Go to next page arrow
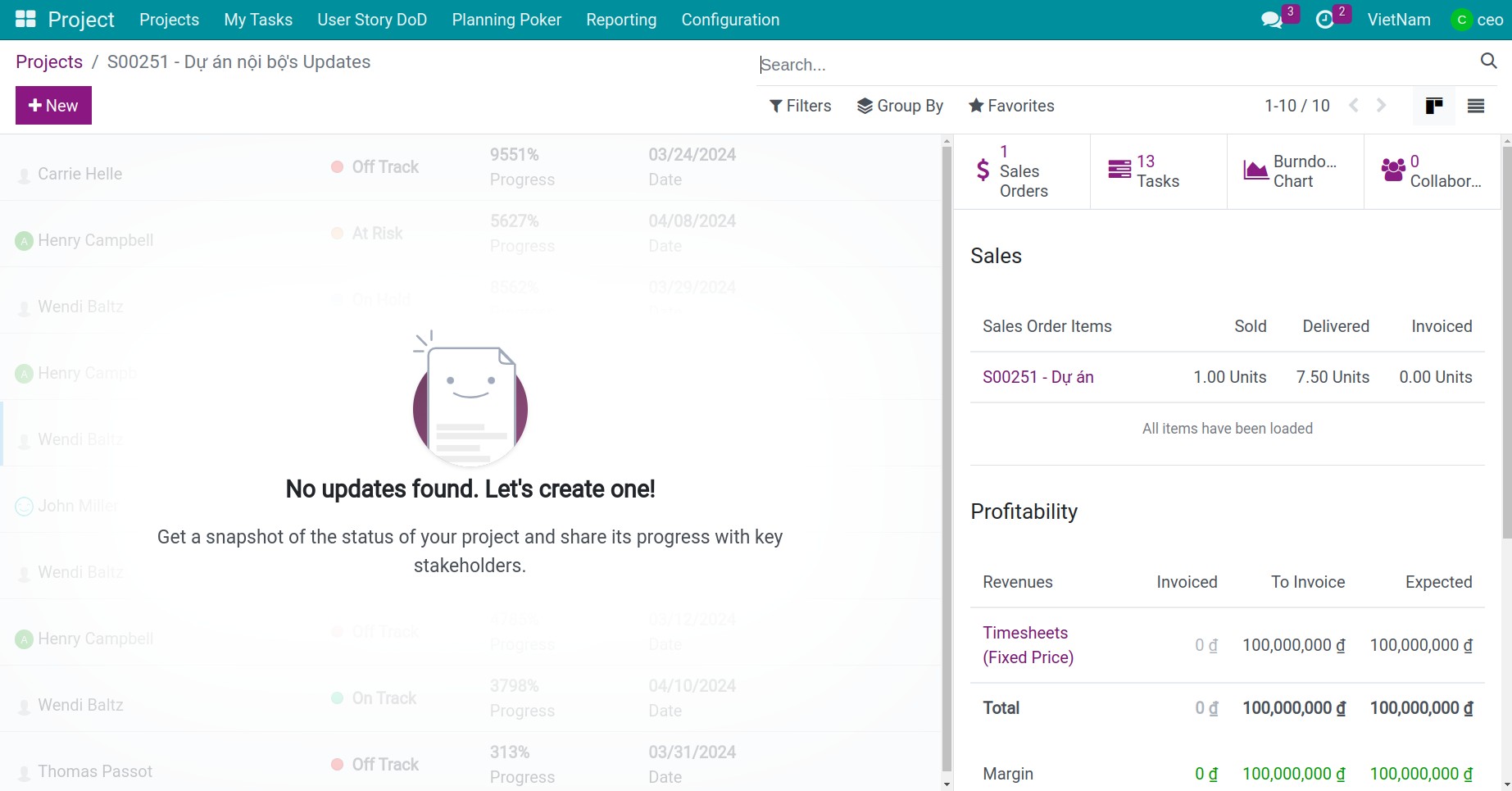Viewport: 1512px width, 791px height. pos(1382,106)
